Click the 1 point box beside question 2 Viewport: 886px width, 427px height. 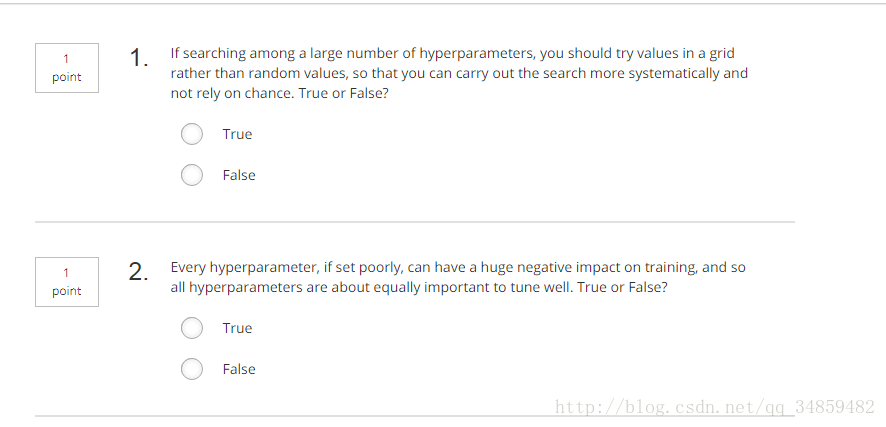coord(67,282)
